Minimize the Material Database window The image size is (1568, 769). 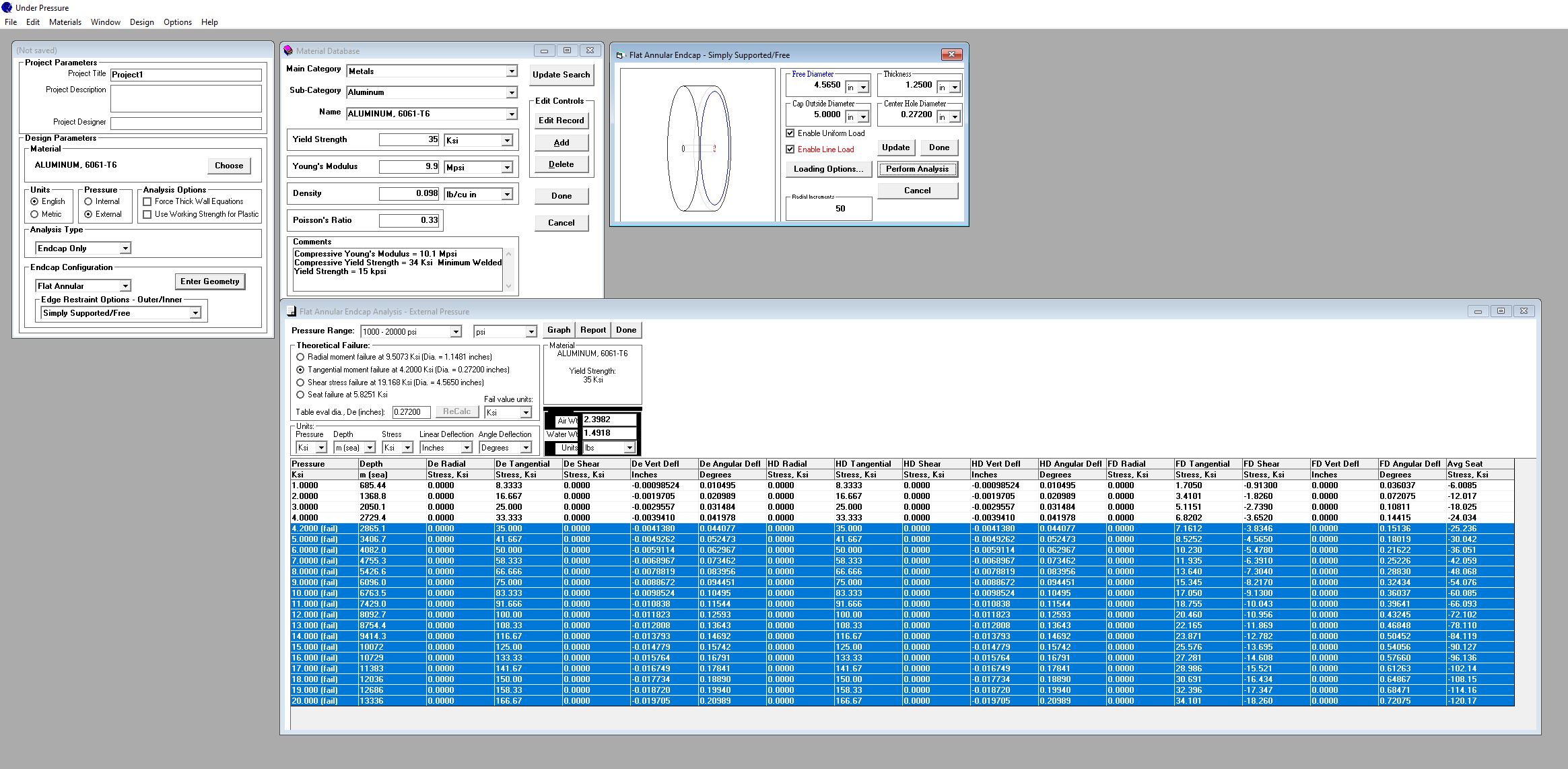[544, 51]
